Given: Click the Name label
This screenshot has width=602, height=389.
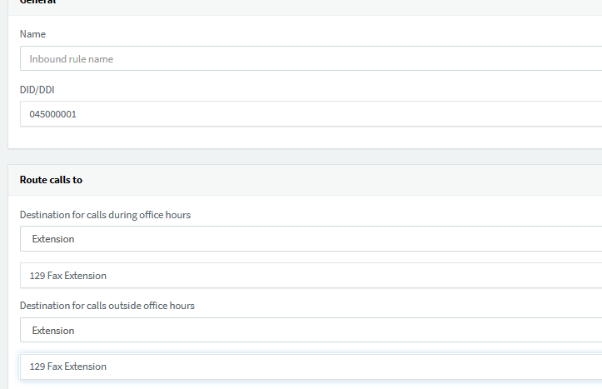Looking at the screenshot, I should click(33, 34).
